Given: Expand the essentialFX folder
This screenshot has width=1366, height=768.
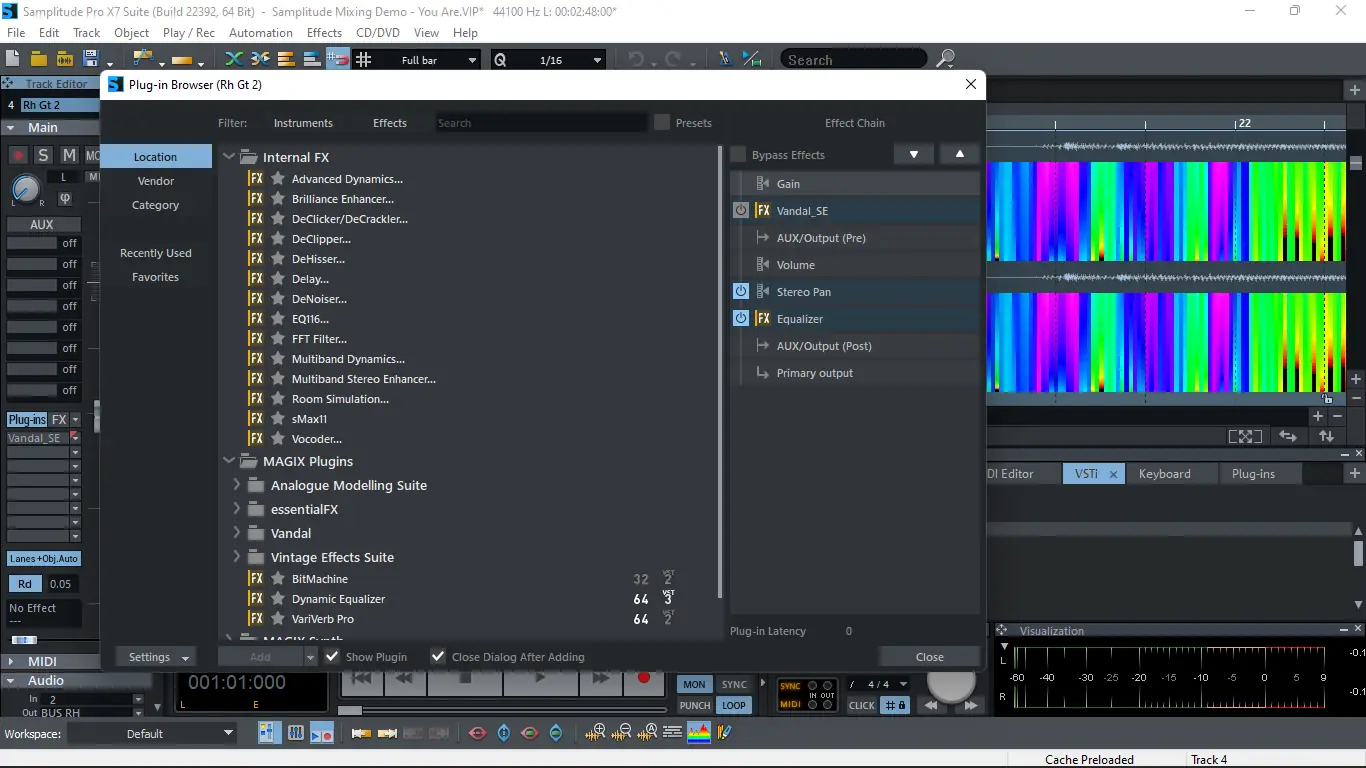Looking at the screenshot, I should coord(237,509).
